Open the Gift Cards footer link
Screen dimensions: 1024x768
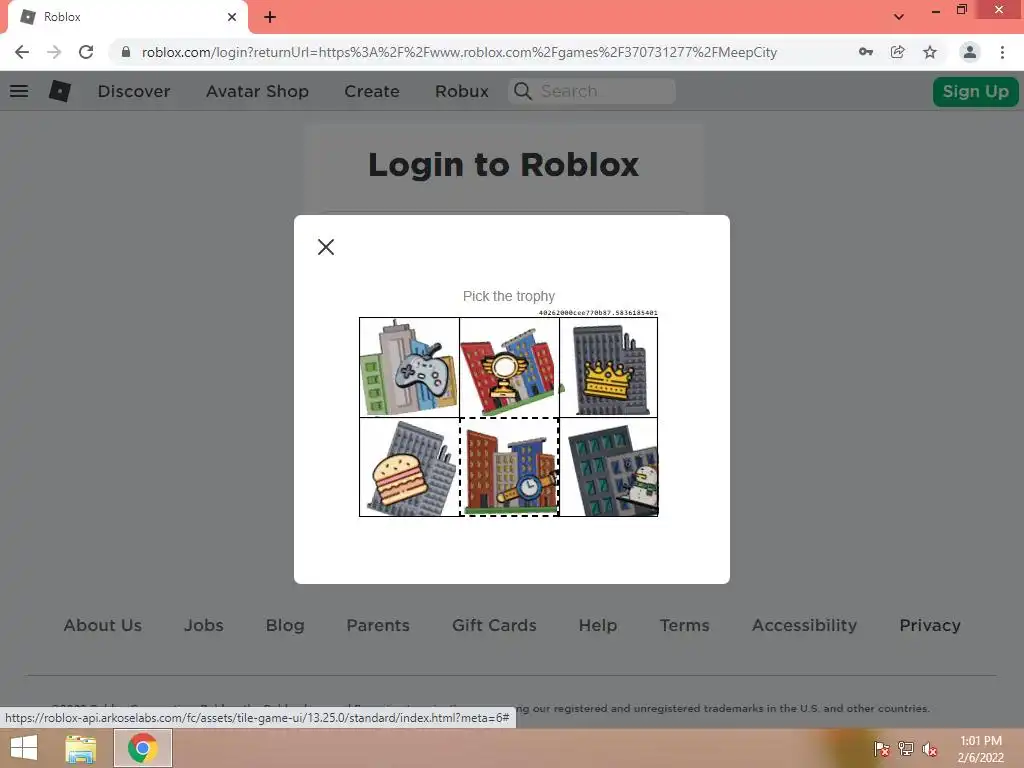pos(494,625)
